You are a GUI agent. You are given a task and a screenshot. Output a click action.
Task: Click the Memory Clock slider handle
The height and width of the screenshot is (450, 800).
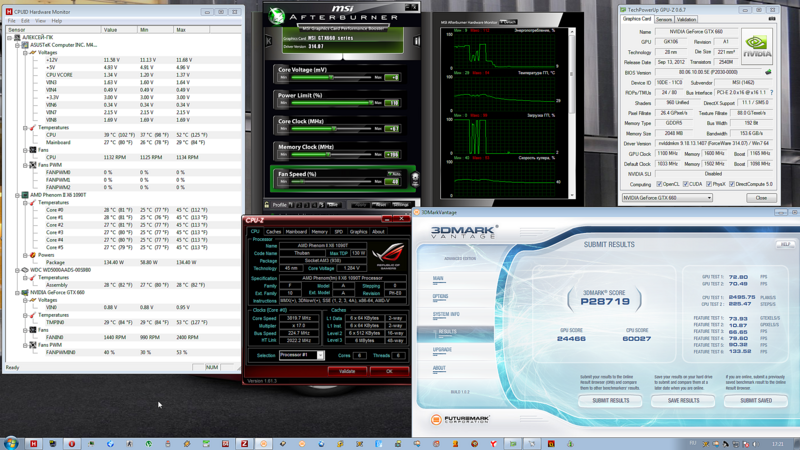point(328,155)
